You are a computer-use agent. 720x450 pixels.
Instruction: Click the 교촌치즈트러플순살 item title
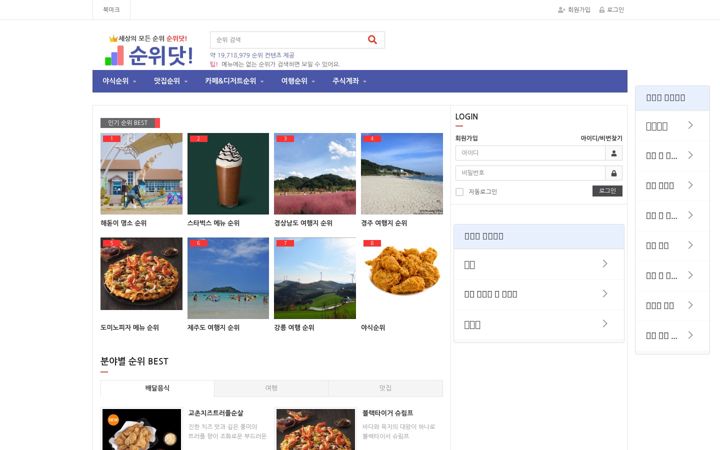point(216,413)
